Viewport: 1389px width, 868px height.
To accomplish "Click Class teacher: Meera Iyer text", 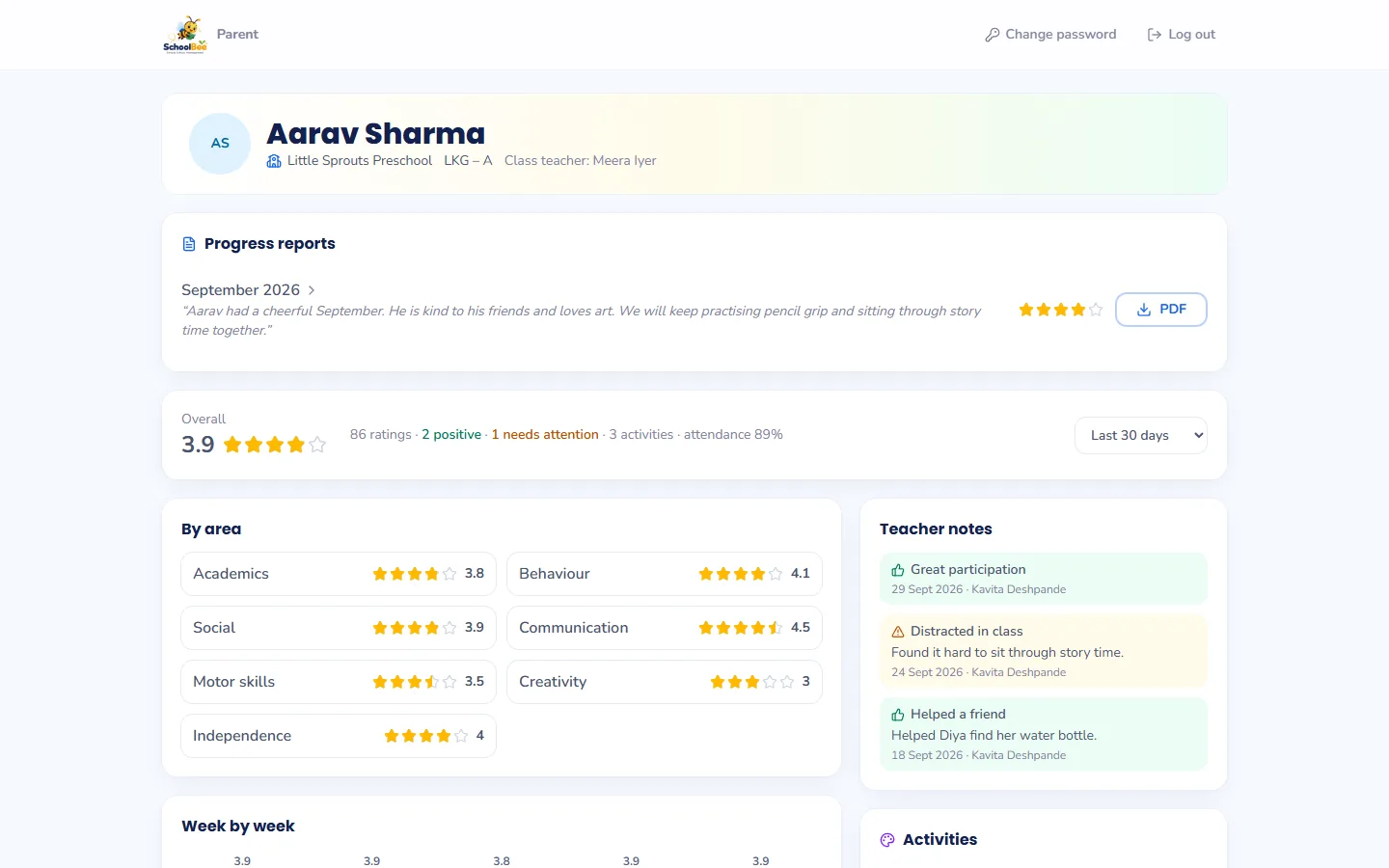I will 580,161.
